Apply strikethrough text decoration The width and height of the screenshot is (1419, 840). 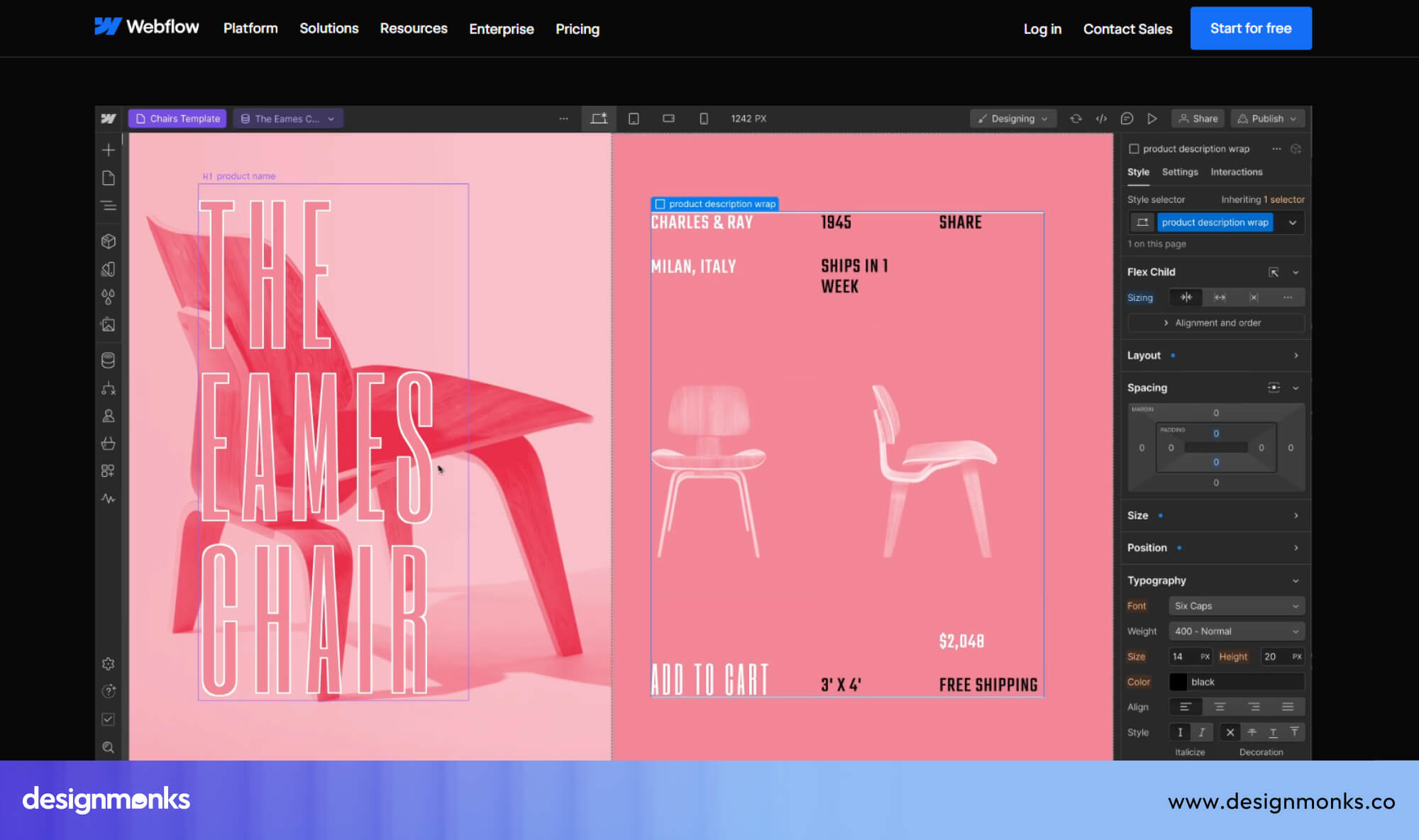pyautogui.click(x=1252, y=732)
